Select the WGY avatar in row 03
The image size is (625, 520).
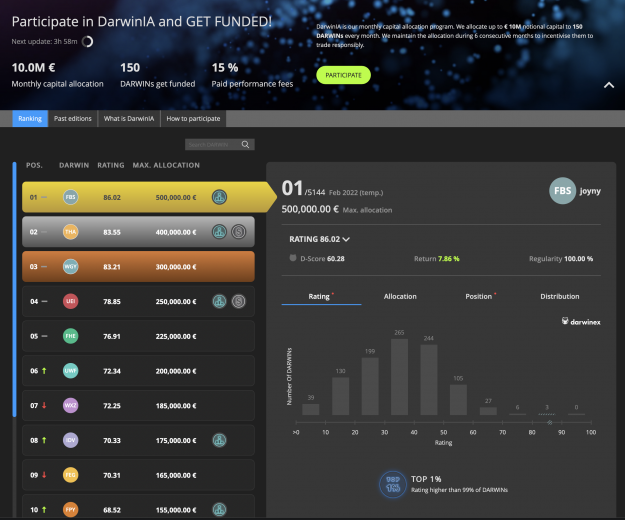coord(71,267)
